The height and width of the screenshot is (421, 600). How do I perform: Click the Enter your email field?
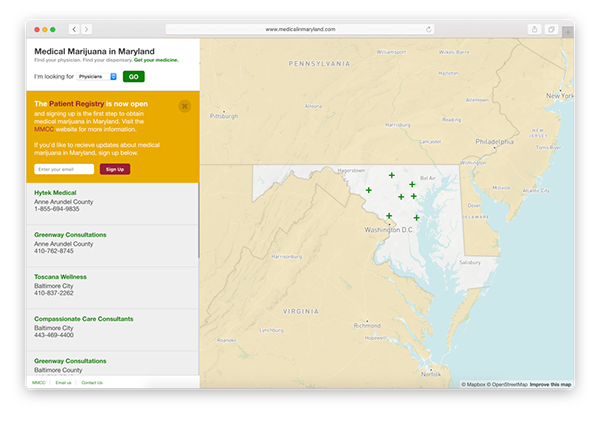pyautogui.click(x=64, y=169)
